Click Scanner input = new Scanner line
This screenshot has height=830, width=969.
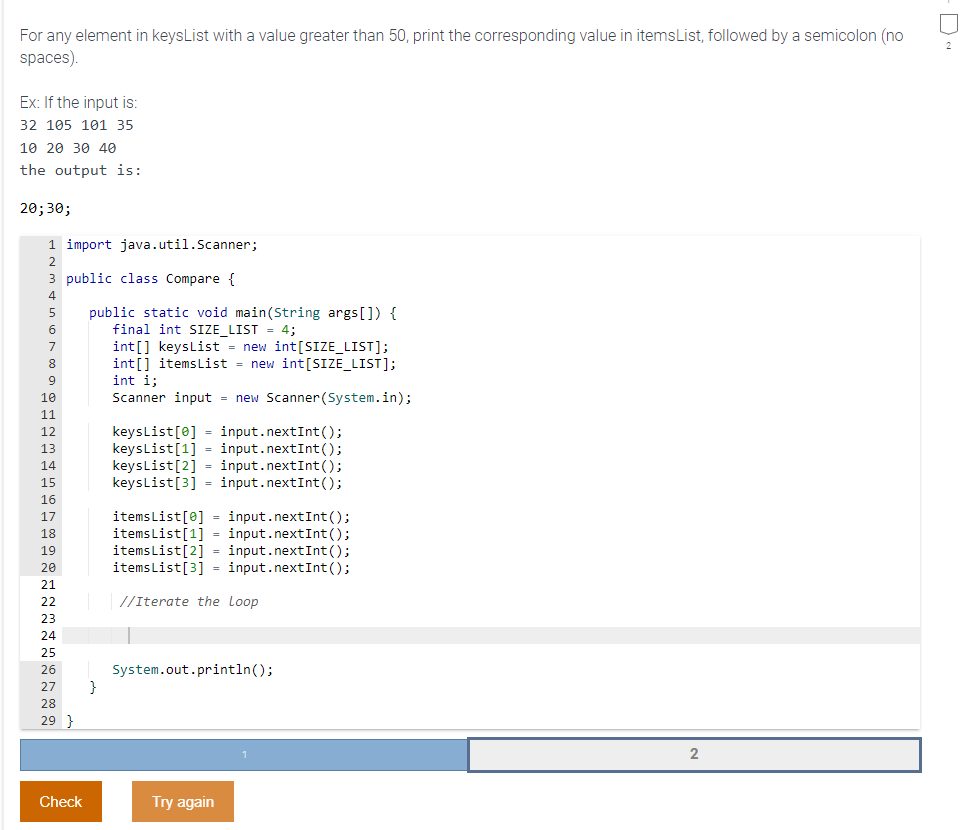pos(262,398)
